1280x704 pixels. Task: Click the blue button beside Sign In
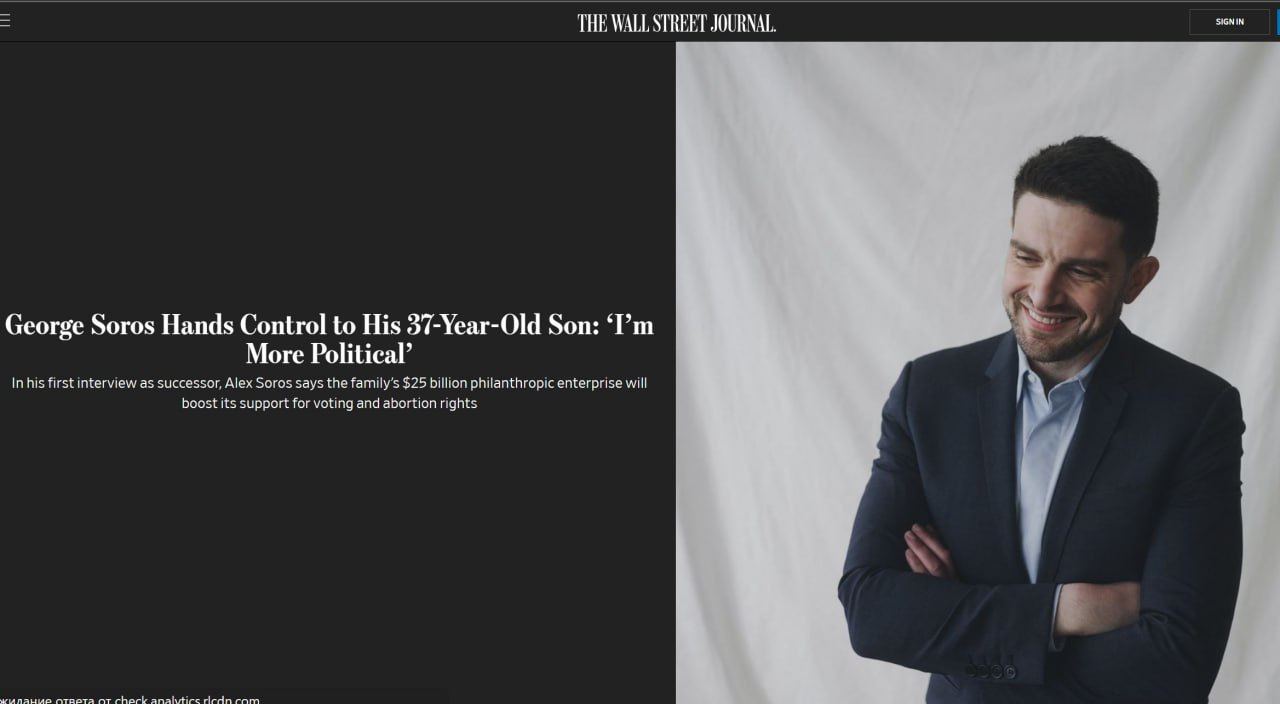click(x=1278, y=22)
